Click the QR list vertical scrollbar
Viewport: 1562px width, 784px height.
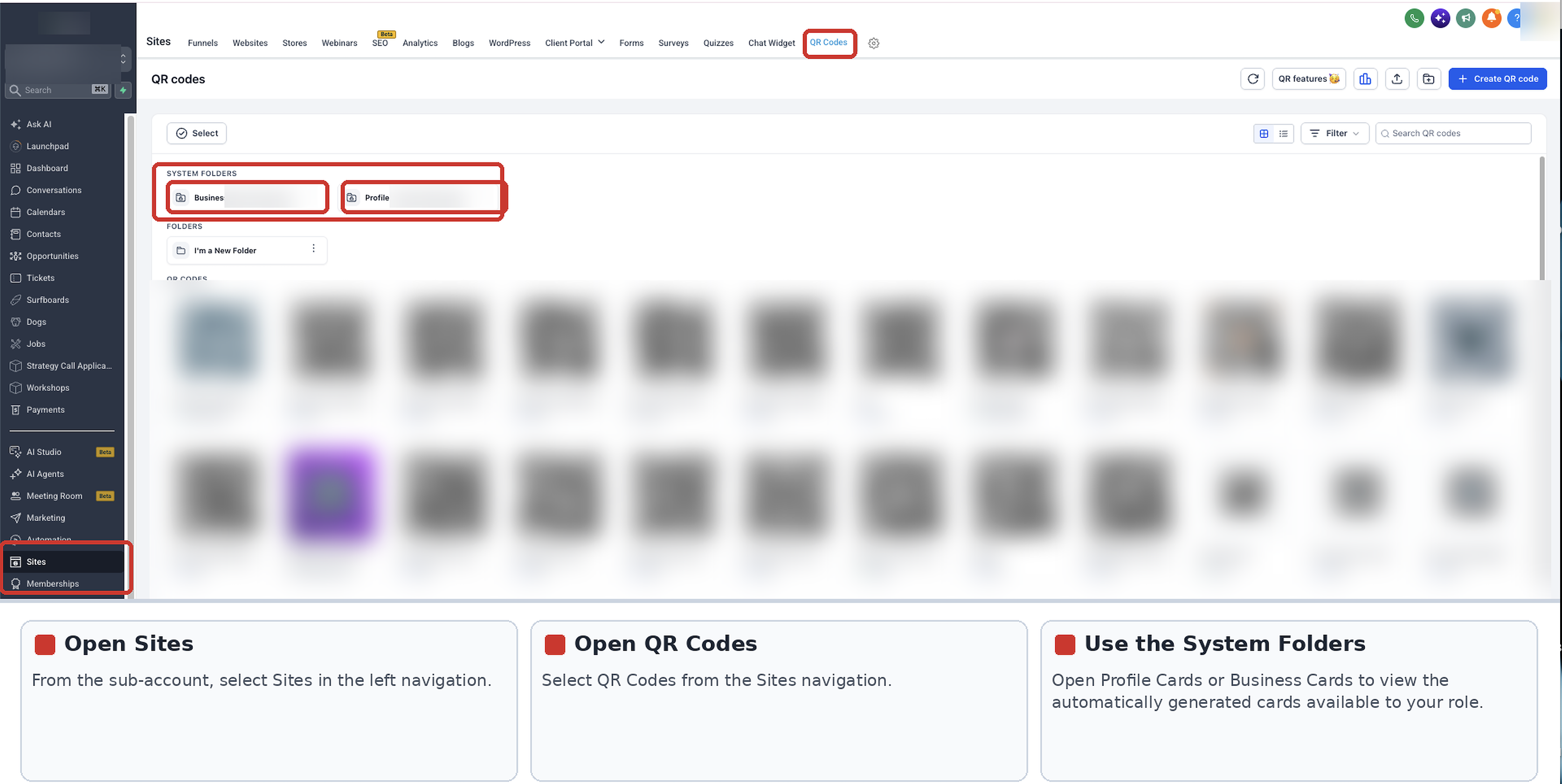click(x=1541, y=218)
